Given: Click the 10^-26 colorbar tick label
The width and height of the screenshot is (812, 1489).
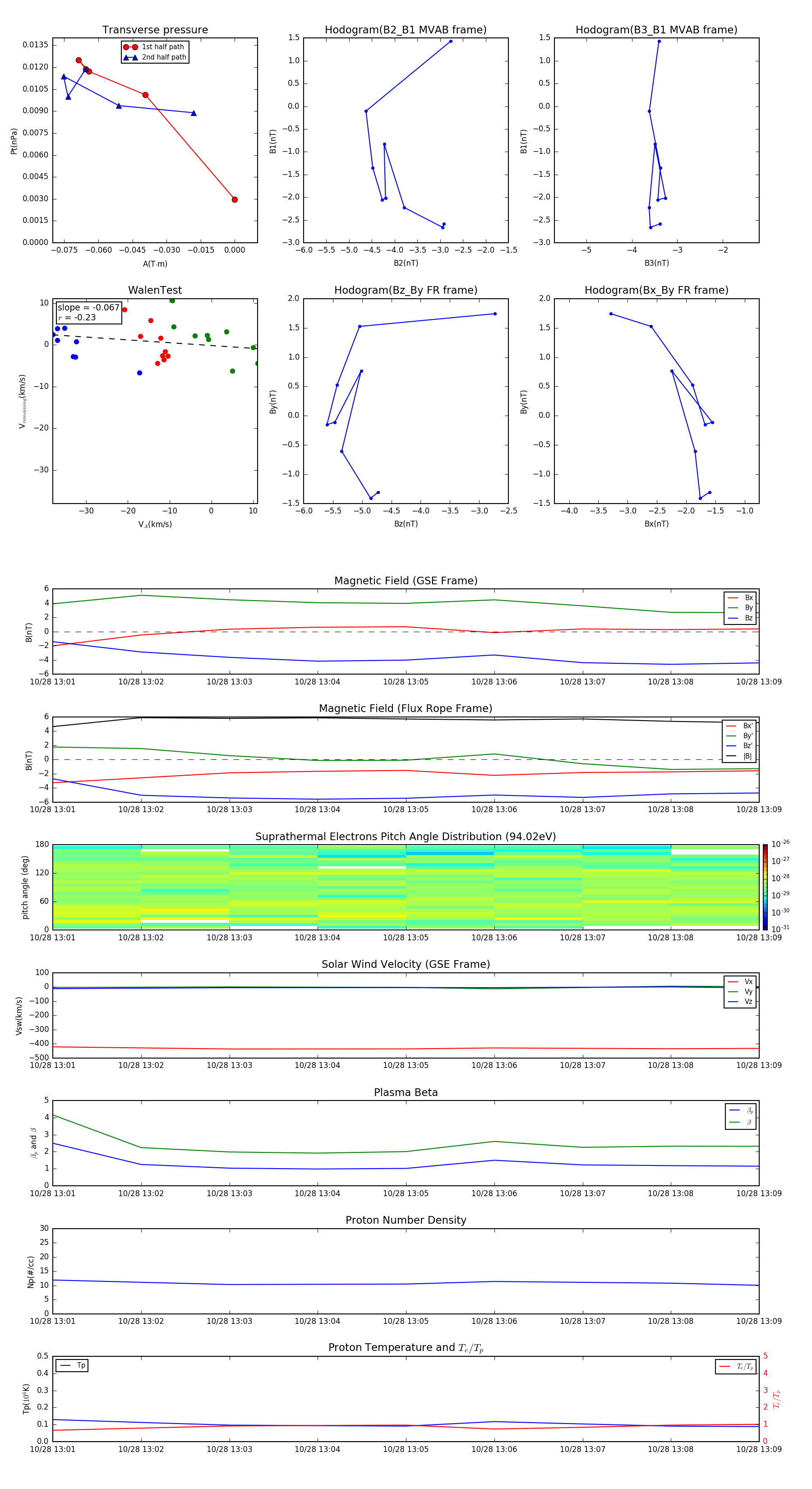Looking at the screenshot, I should (x=780, y=844).
